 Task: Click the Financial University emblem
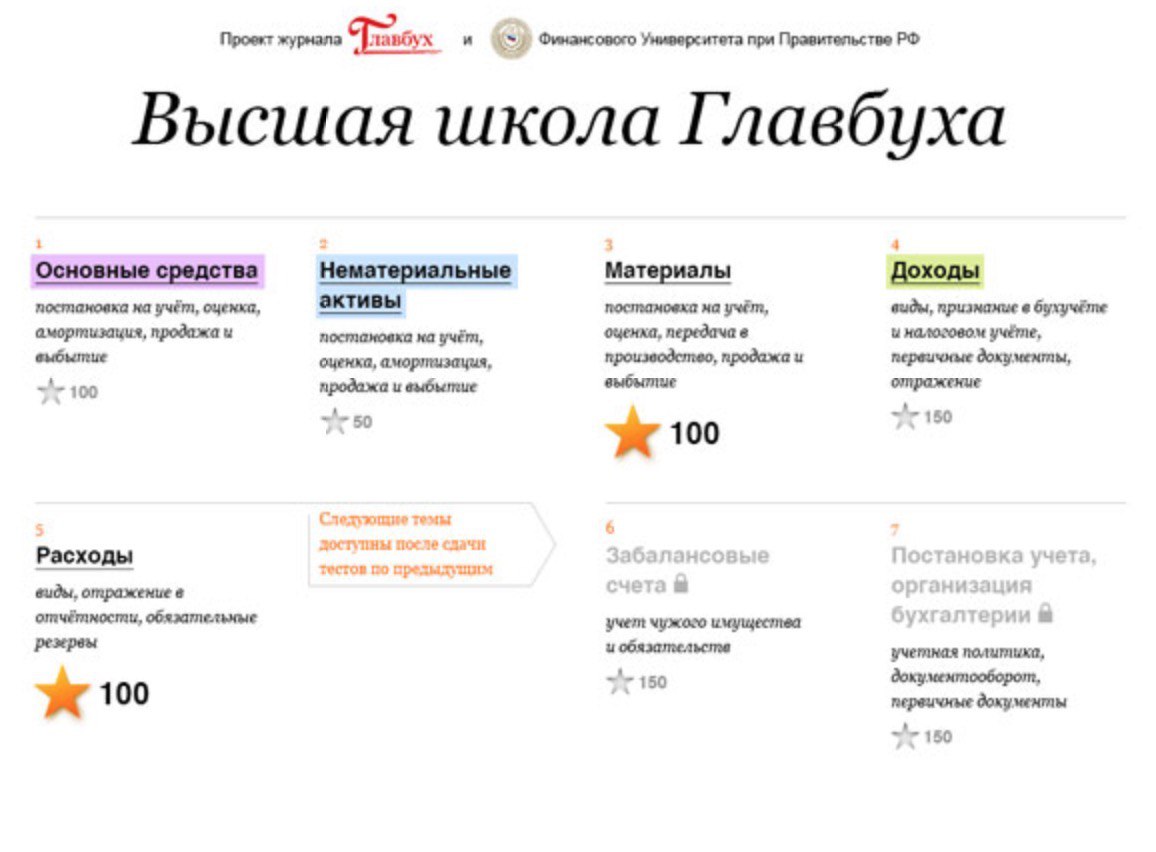[511, 38]
